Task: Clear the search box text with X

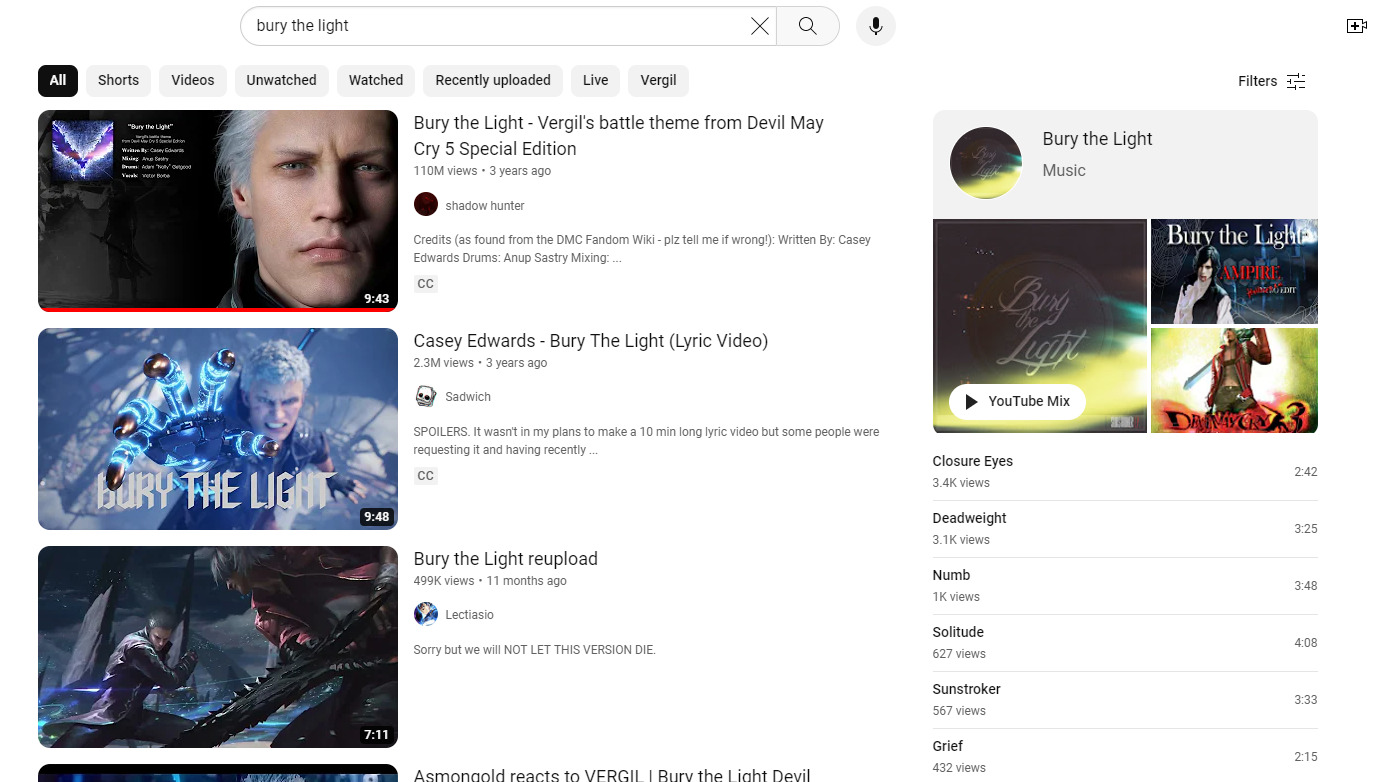Action: pyautogui.click(x=760, y=26)
